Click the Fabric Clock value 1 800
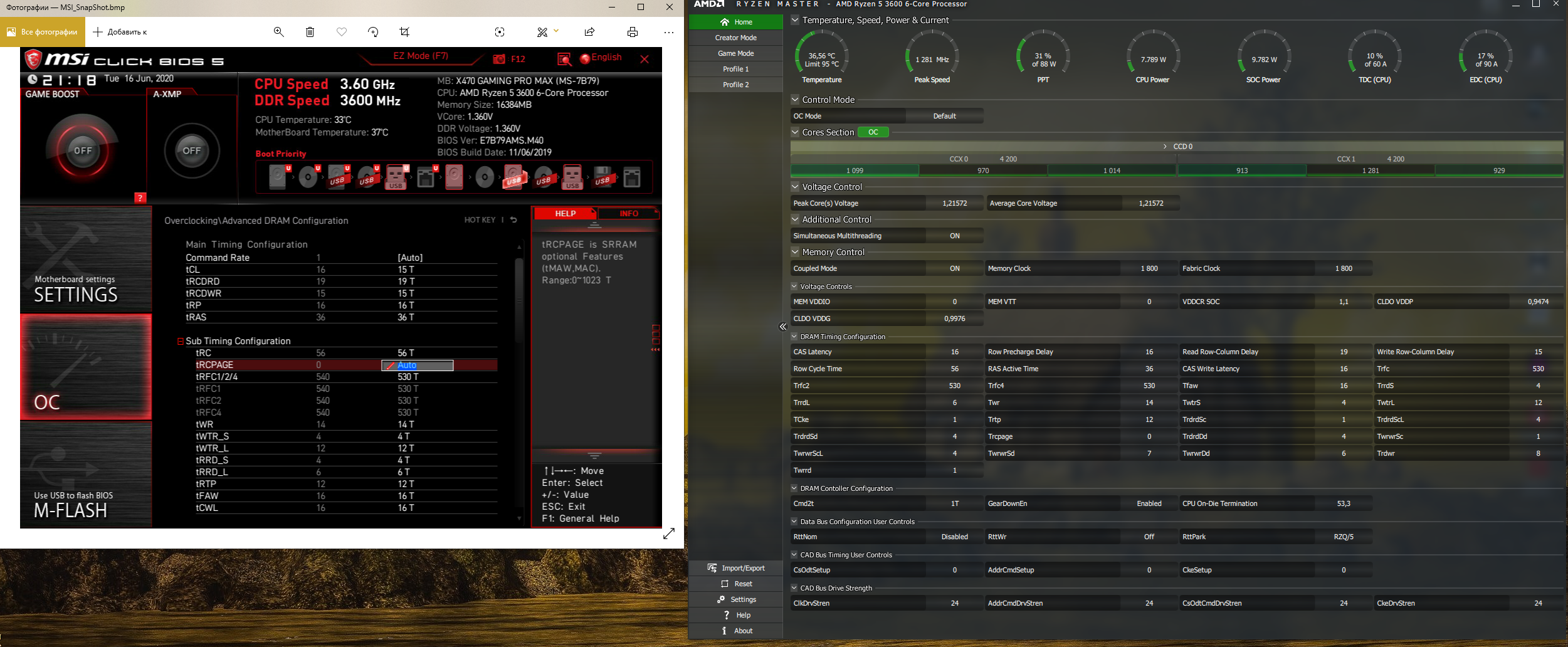 (x=1343, y=268)
